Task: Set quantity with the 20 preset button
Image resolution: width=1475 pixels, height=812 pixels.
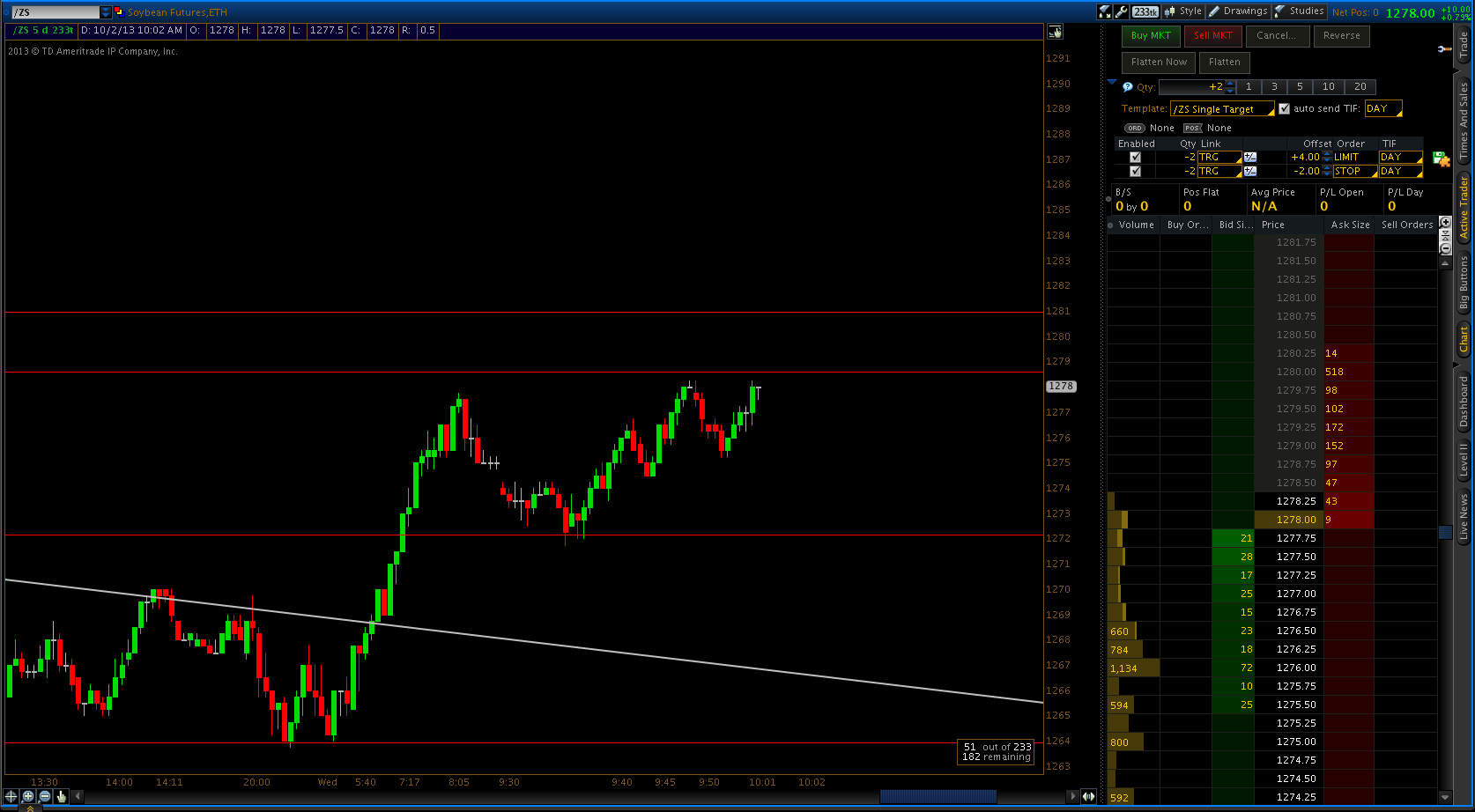Action: [1360, 87]
